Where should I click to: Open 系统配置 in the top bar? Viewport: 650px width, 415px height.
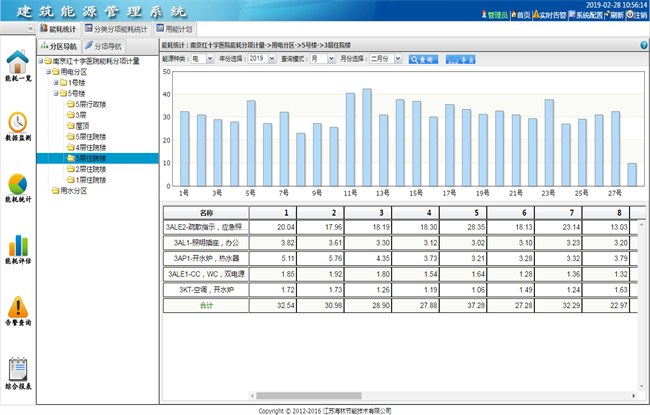(x=585, y=15)
